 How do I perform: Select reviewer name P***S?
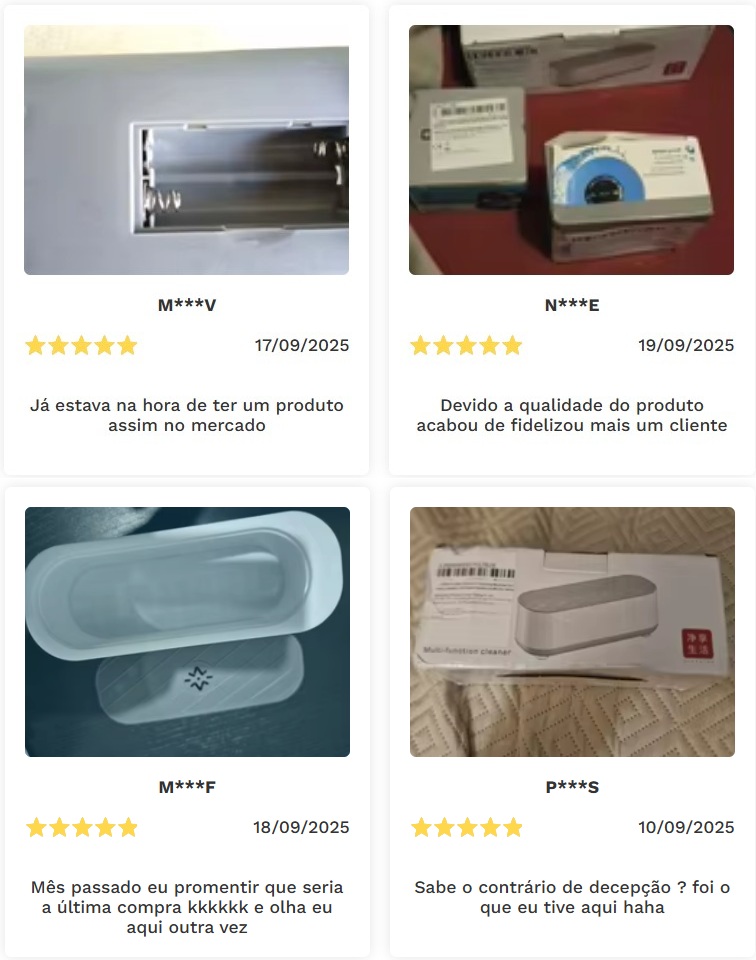(x=572, y=787)
